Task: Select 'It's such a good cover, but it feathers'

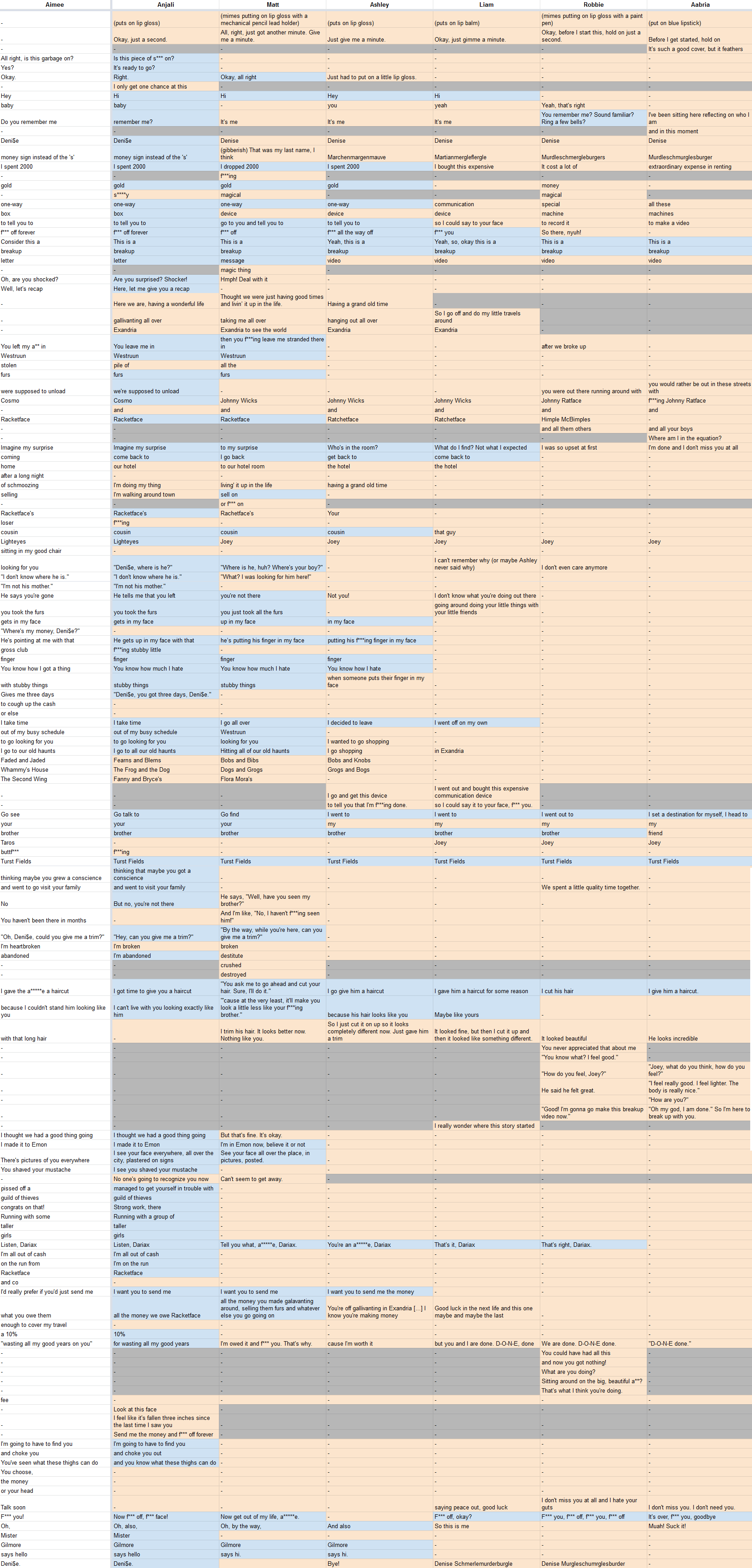Action: (x=700, y=49)
